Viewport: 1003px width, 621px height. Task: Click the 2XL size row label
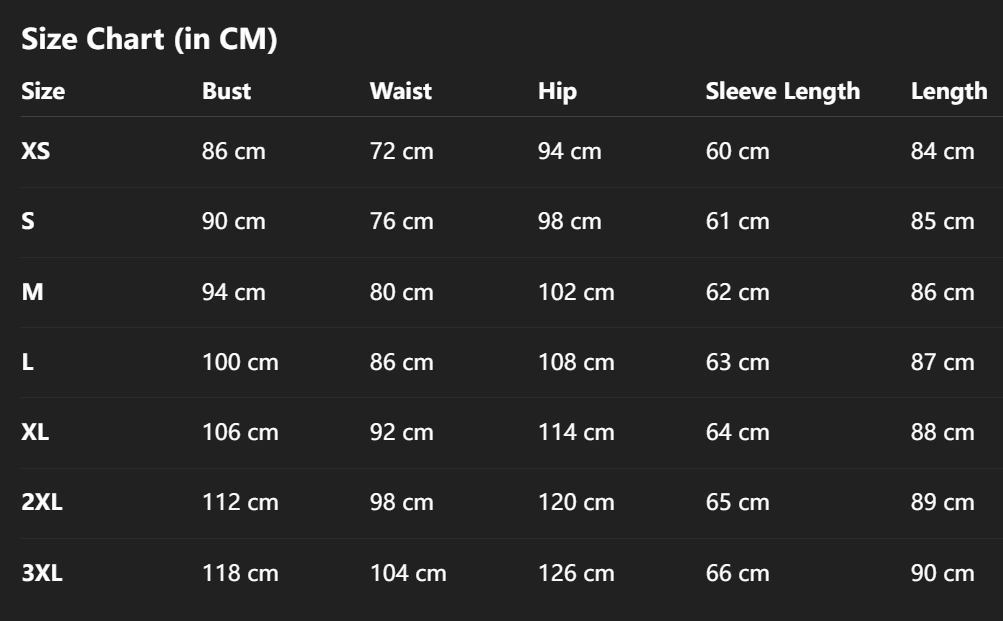pyautogui.click(x=42, y=502)
